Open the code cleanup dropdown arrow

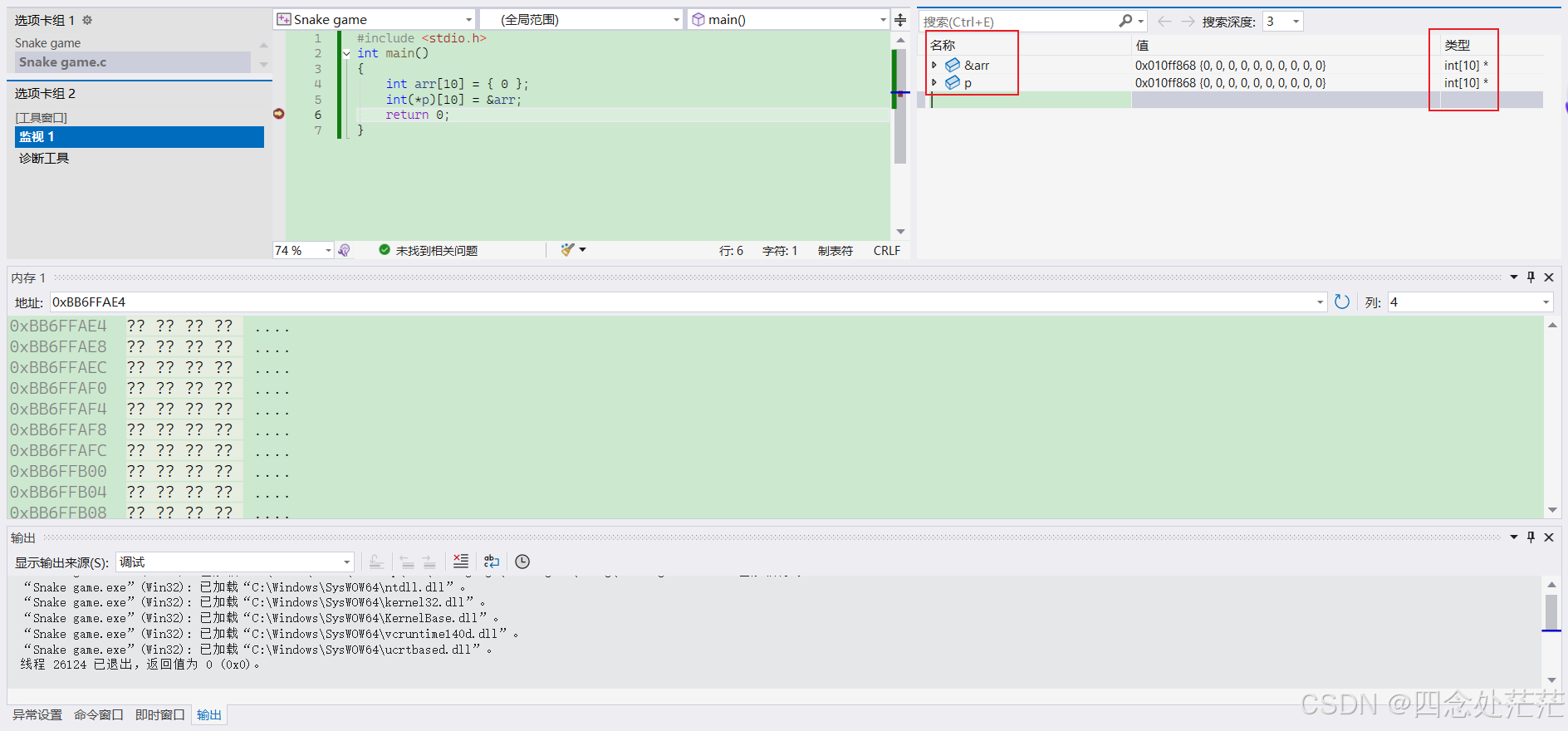click(582, 249)
